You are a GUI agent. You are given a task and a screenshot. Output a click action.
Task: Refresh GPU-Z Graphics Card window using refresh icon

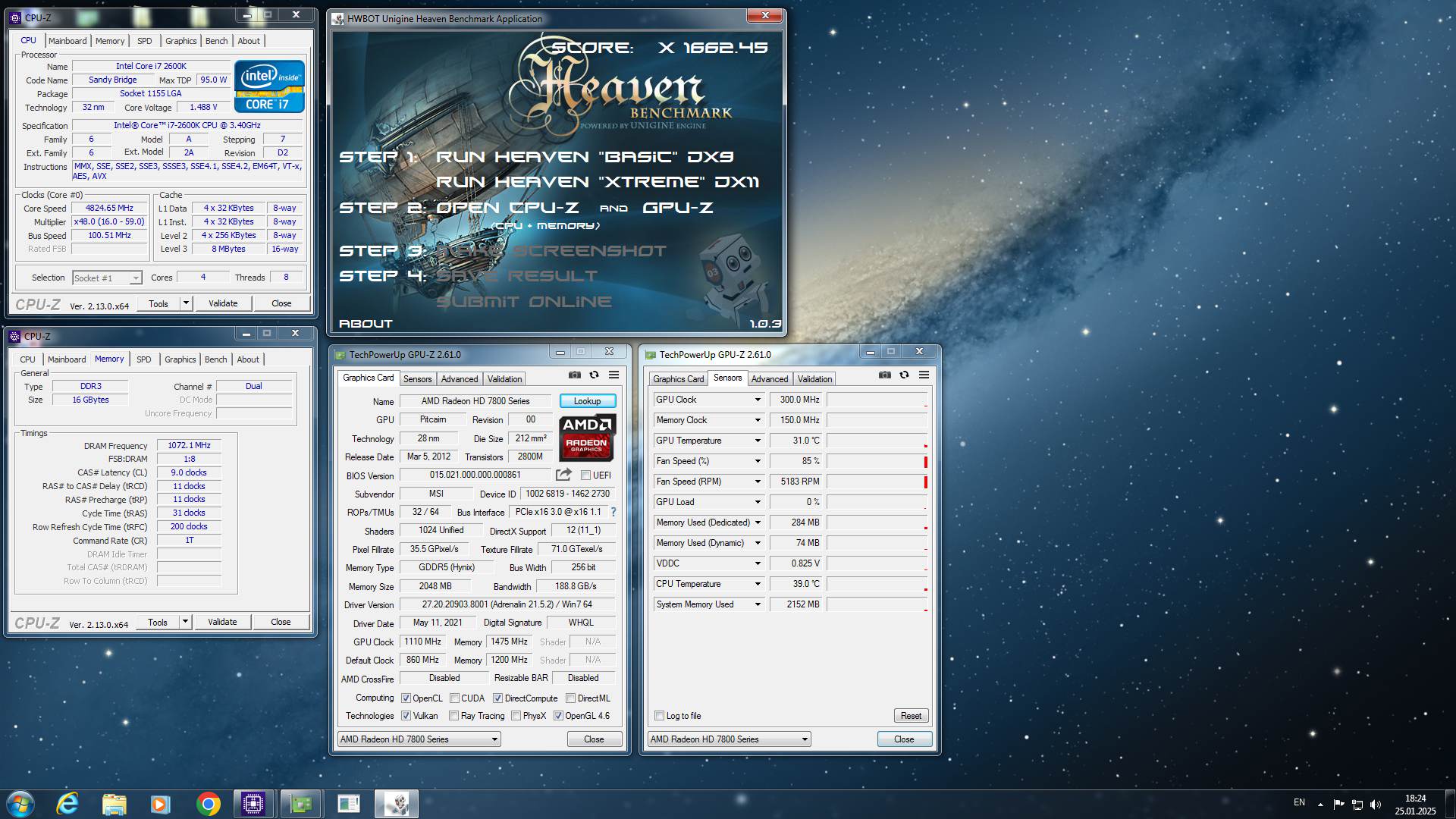coord(595,375)
